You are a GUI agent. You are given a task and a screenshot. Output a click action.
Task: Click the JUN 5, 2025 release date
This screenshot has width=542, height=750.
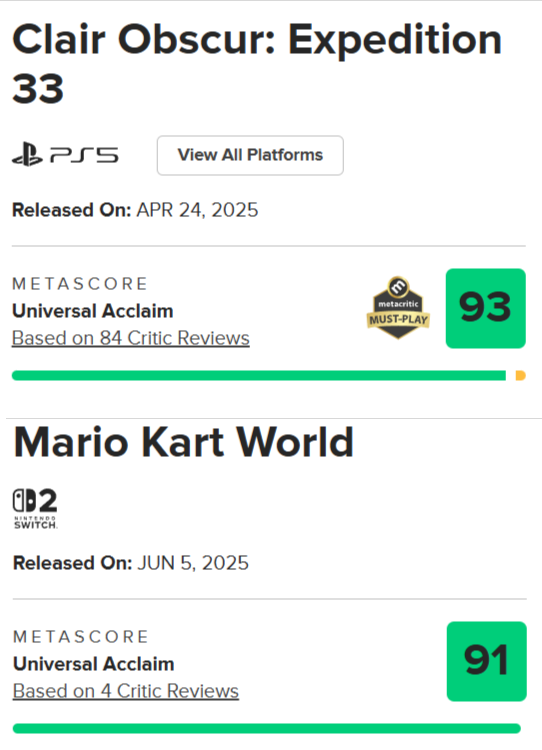193,563
